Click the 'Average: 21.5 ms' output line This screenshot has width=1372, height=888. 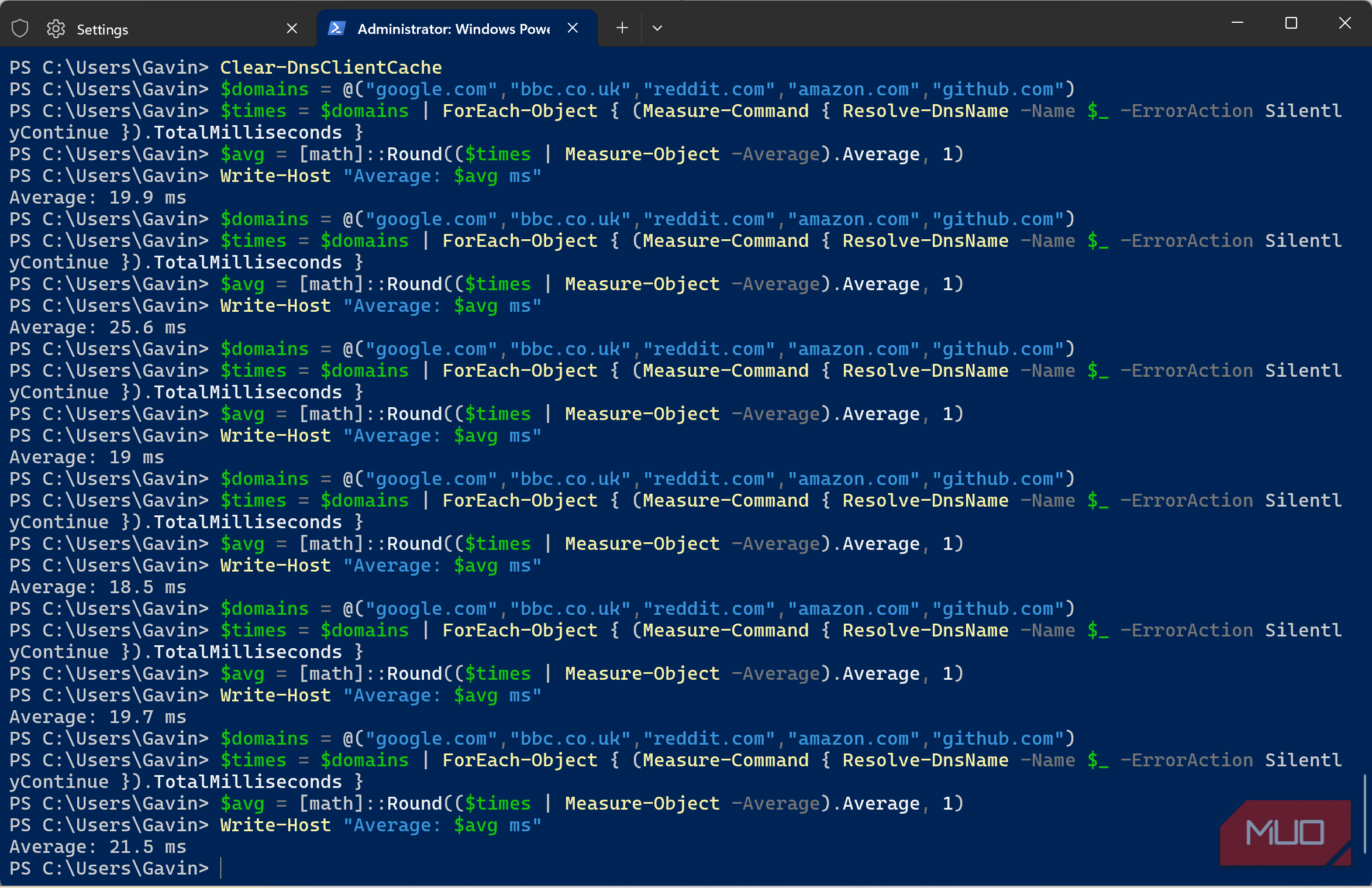[98, 847]
